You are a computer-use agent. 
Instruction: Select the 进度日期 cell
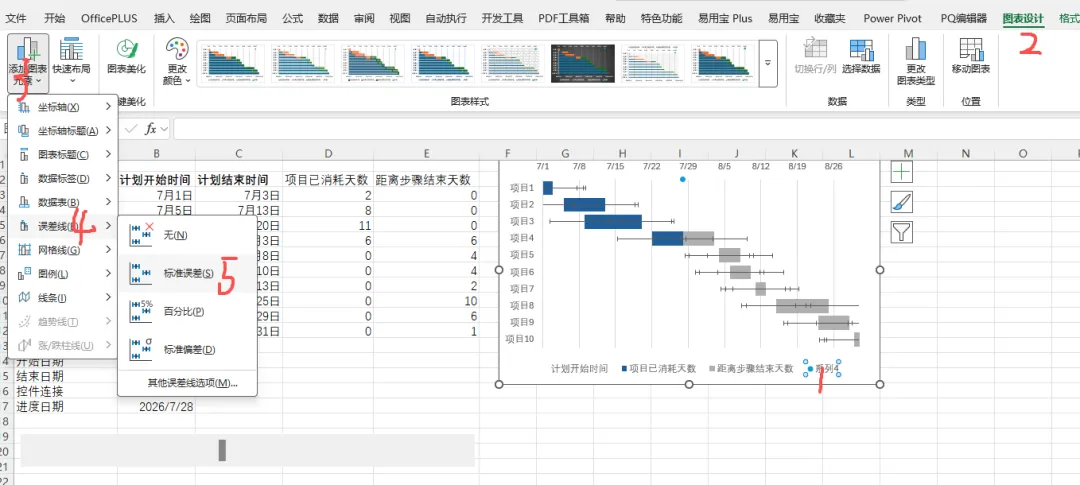(x=65, y=406)
